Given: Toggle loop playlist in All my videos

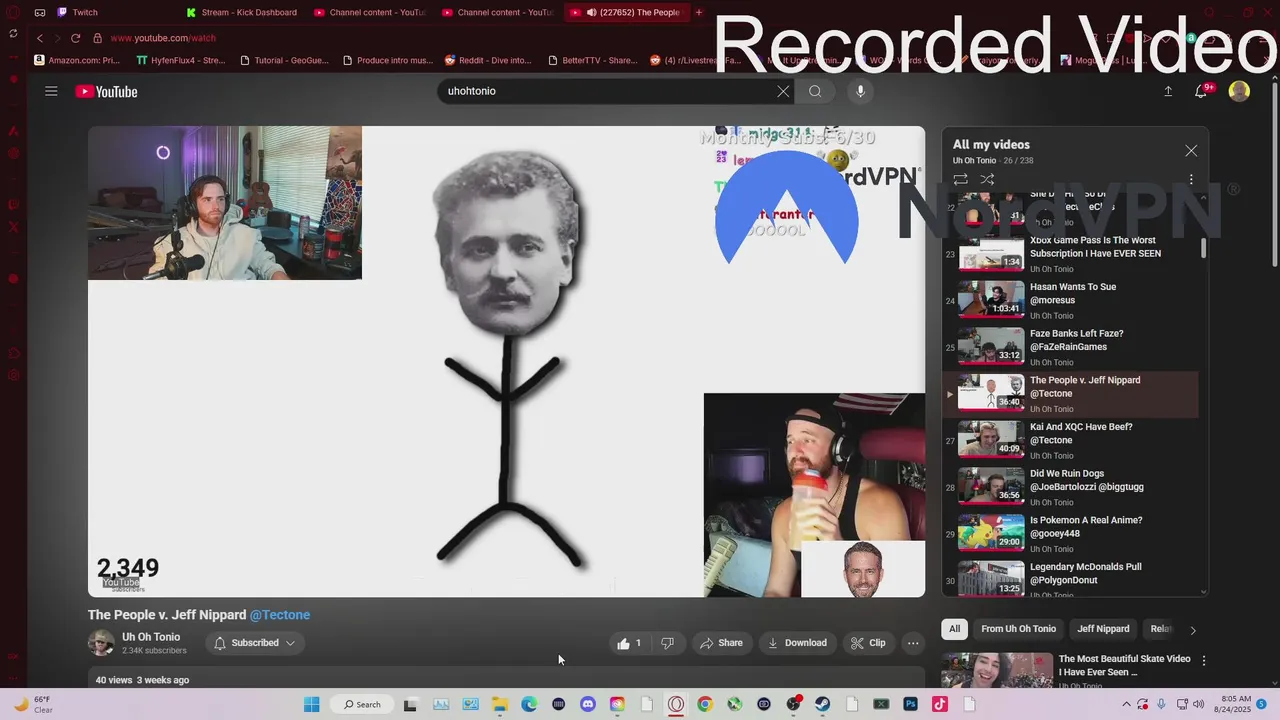Looking at the screenshot, I should pyautogui.click(x=960, y=180).
